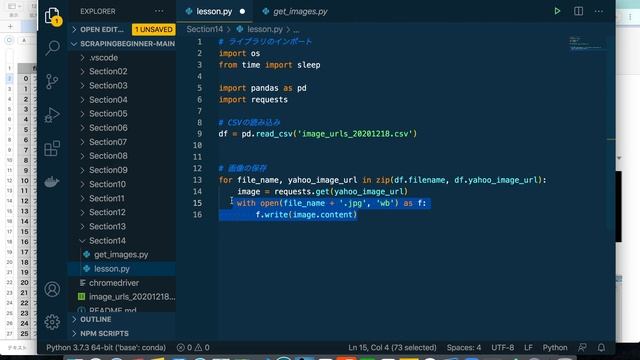
Task: Change Spaces: 4 indentation setting
Action: pos(464,347)
